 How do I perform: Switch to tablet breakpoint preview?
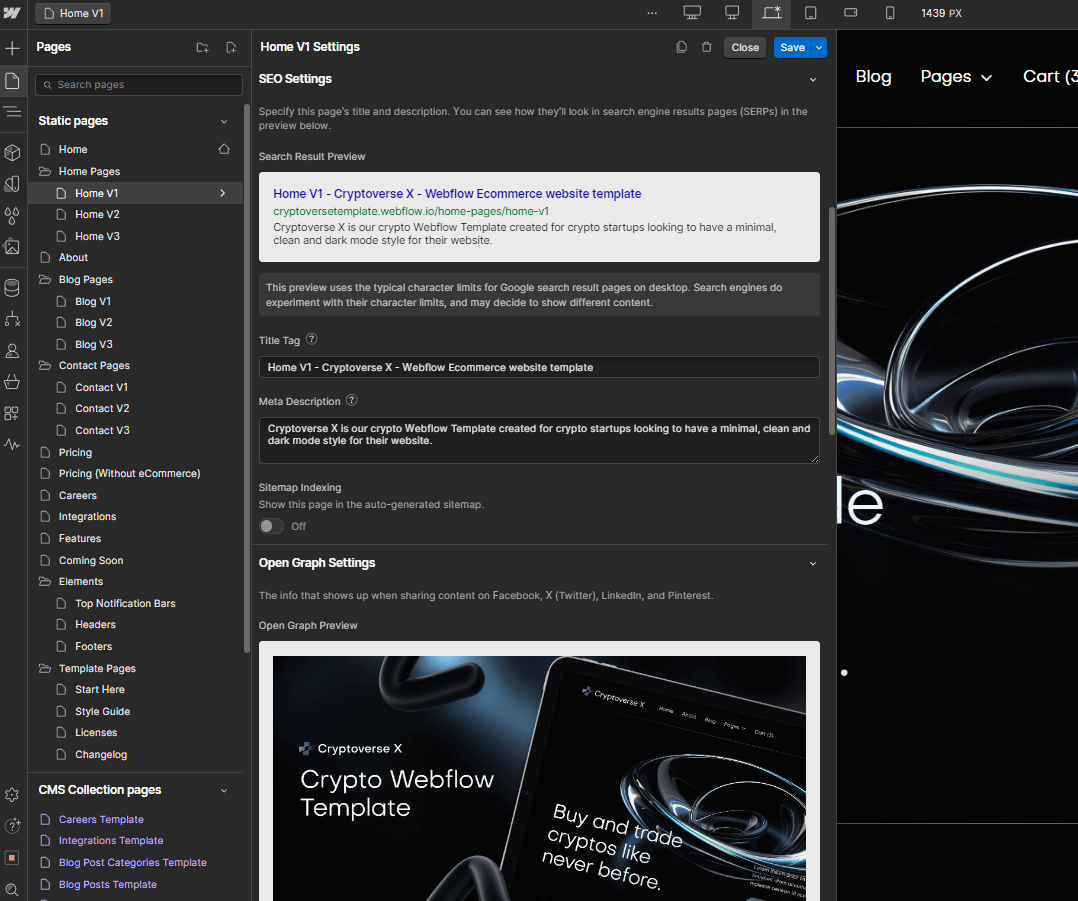tap(811, 14)
